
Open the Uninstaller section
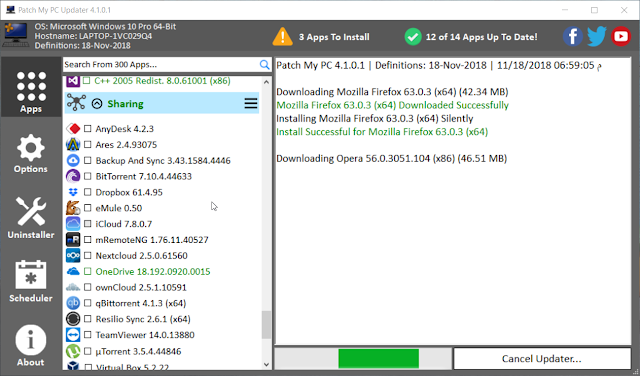31,218
